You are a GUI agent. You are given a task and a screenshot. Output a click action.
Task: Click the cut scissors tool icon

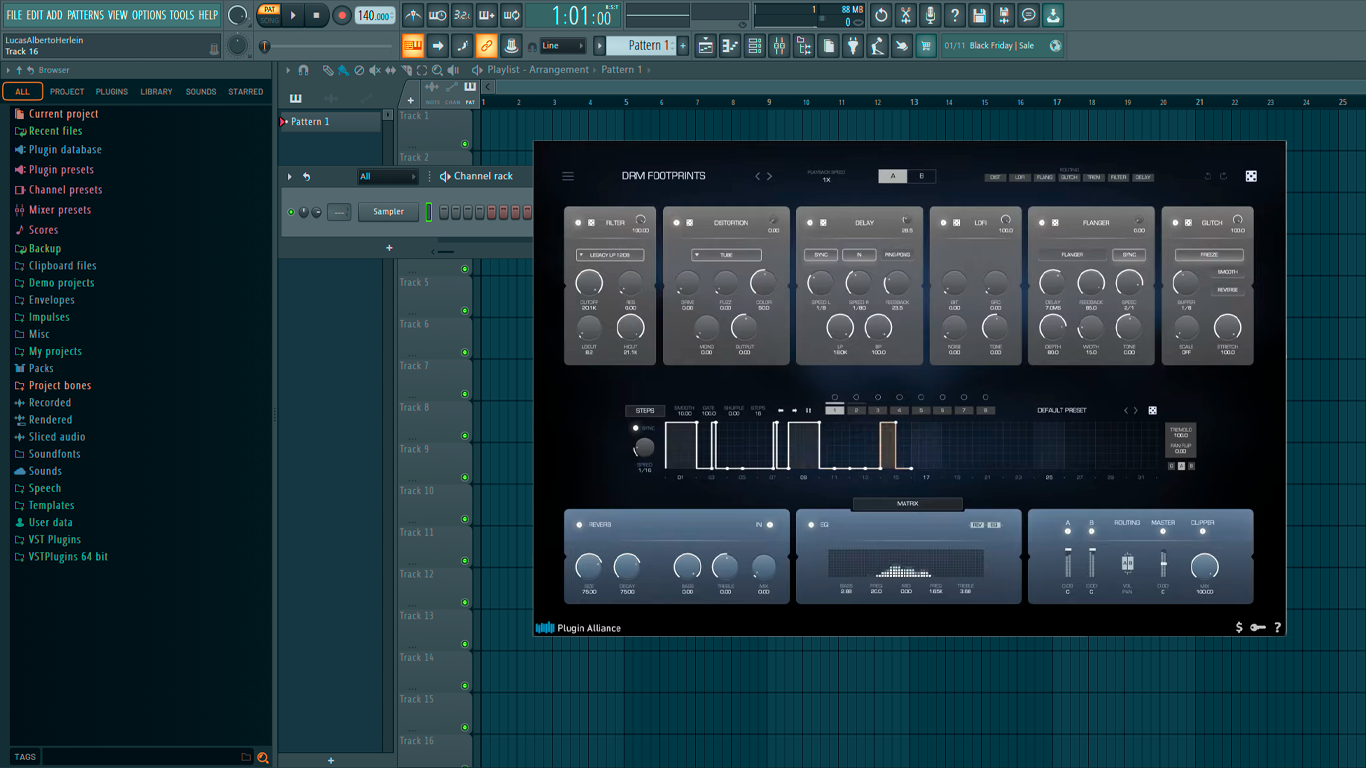pyautogui.click(x=905, y=15)
